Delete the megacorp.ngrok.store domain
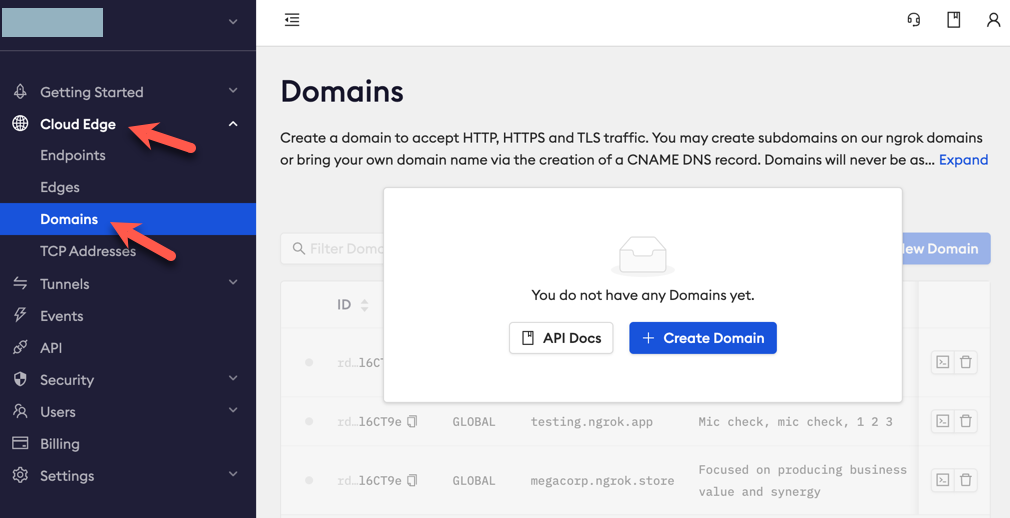This screenshot has width=1010, height=518. (x=966, y=480)
